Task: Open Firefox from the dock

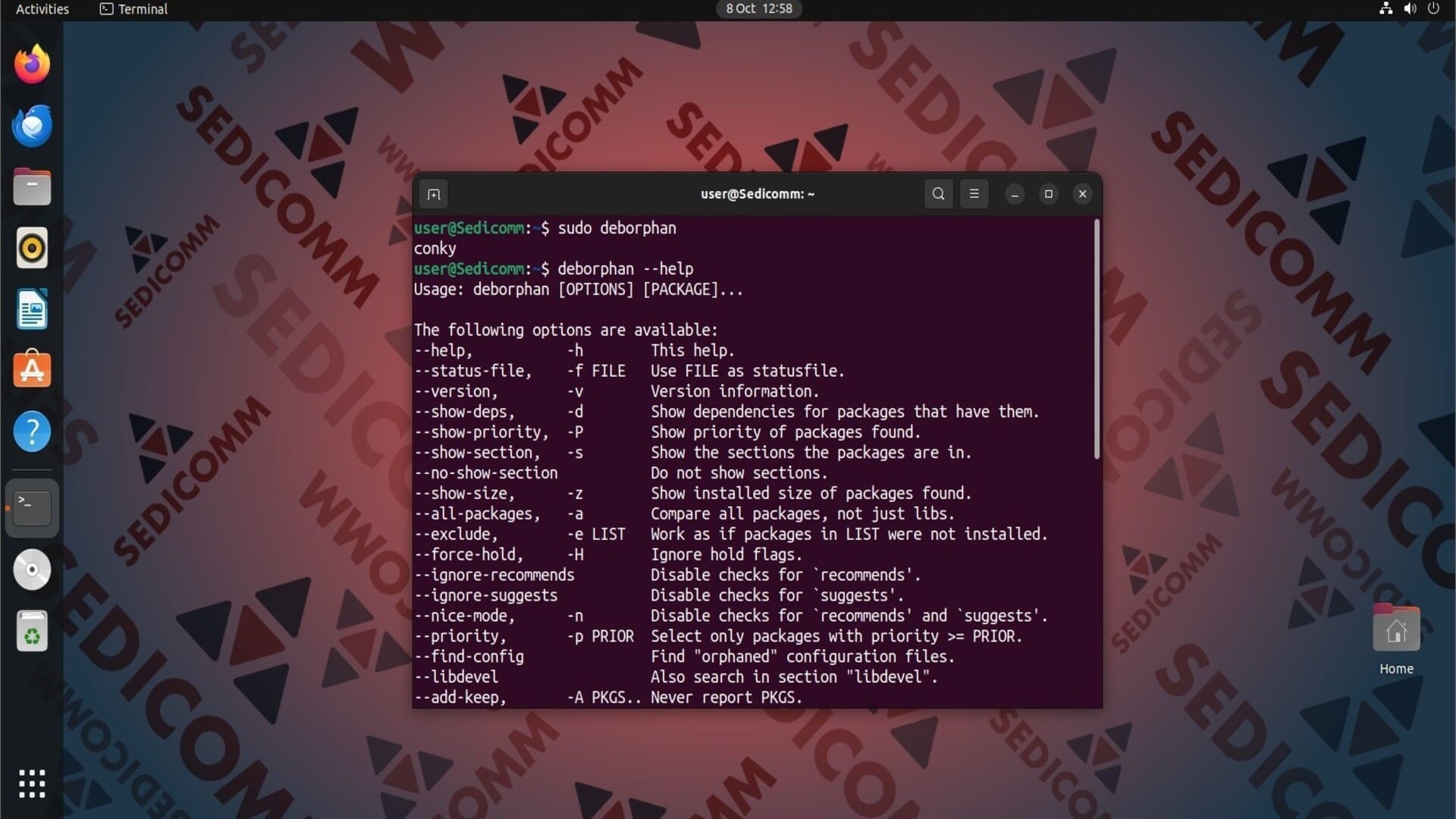Action: (32, 64)
